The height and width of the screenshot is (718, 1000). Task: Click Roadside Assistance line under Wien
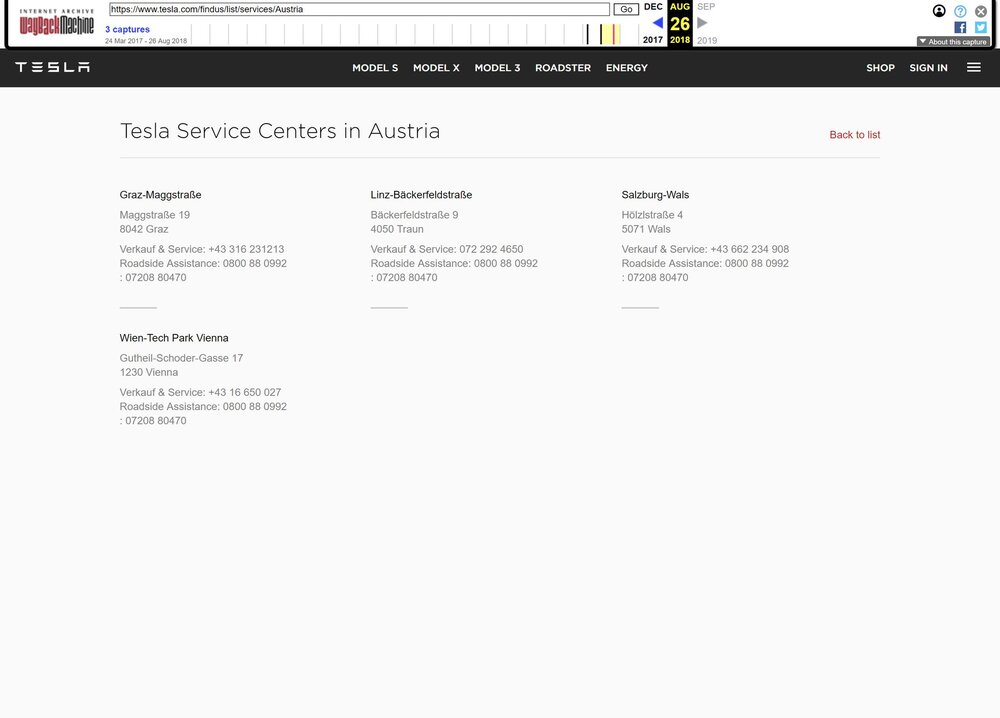[x=203, y=406]
